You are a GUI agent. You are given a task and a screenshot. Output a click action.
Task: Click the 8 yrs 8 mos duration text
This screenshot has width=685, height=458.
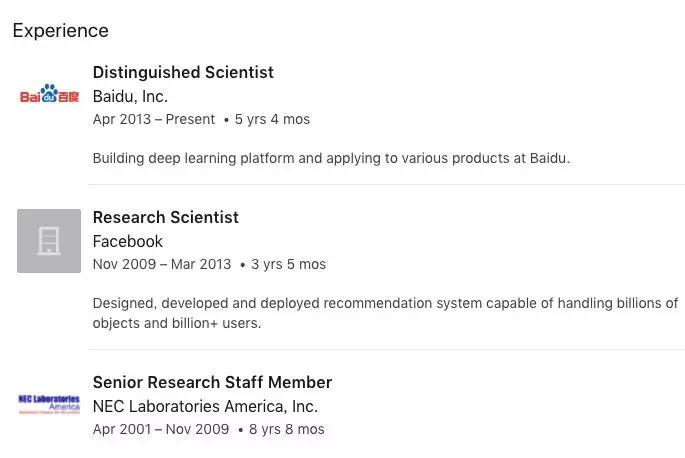click(x=287, y=429)
